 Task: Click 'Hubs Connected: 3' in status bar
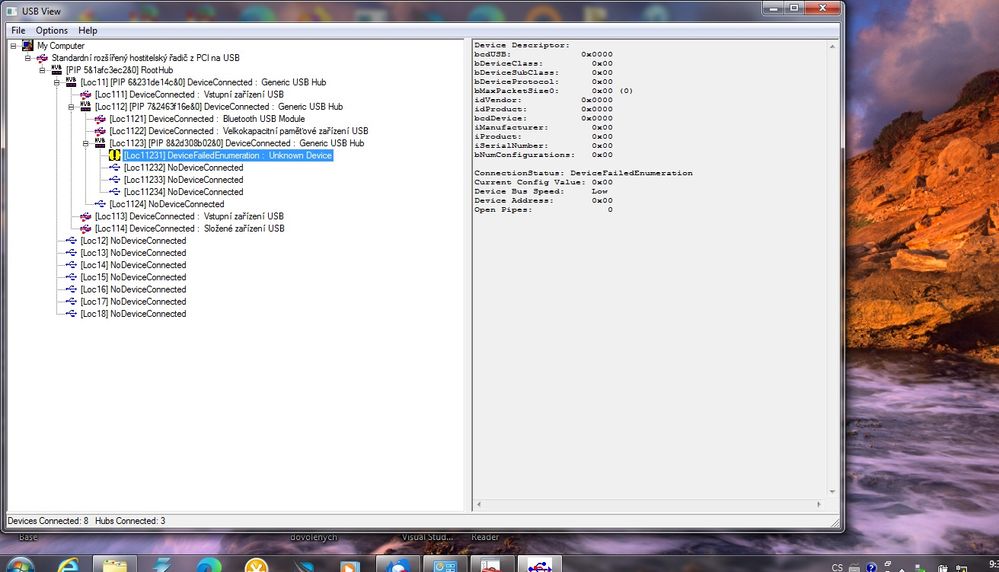tap(130, 521)
